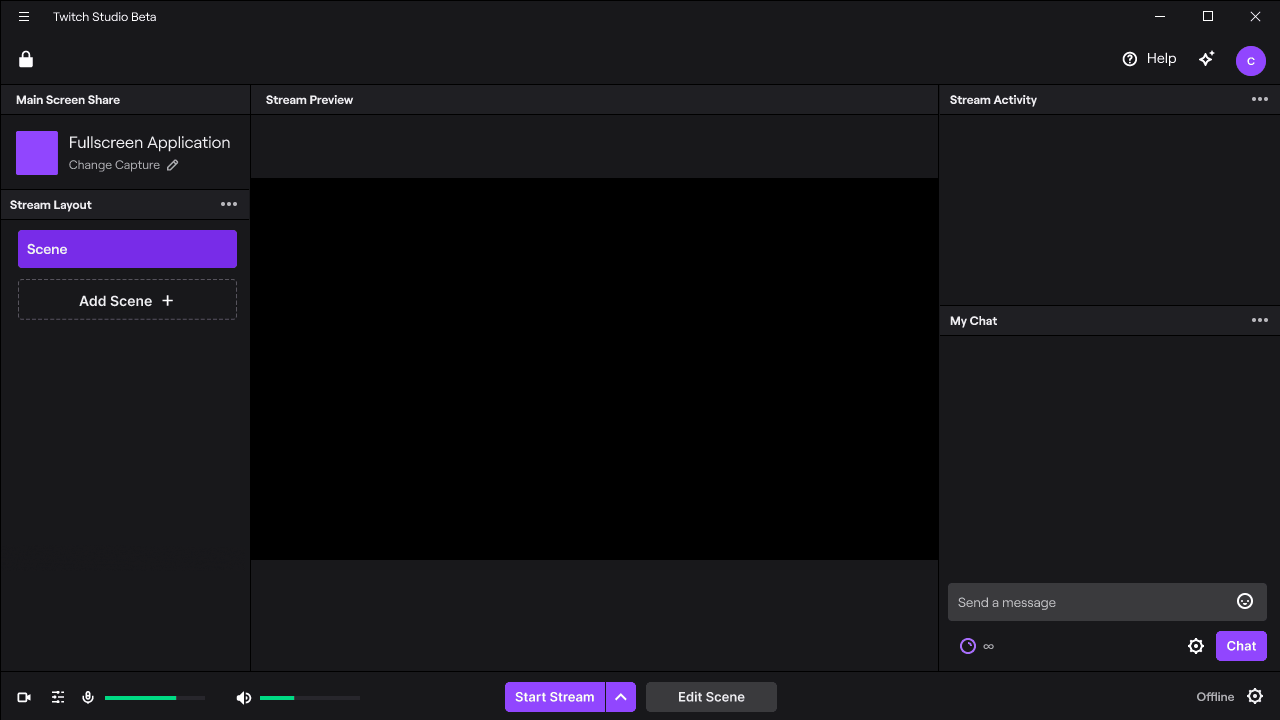Viewport: 1280px width, 720px height.
Task: Open the Stream Activity options menu
Action: pos(1260,99)
